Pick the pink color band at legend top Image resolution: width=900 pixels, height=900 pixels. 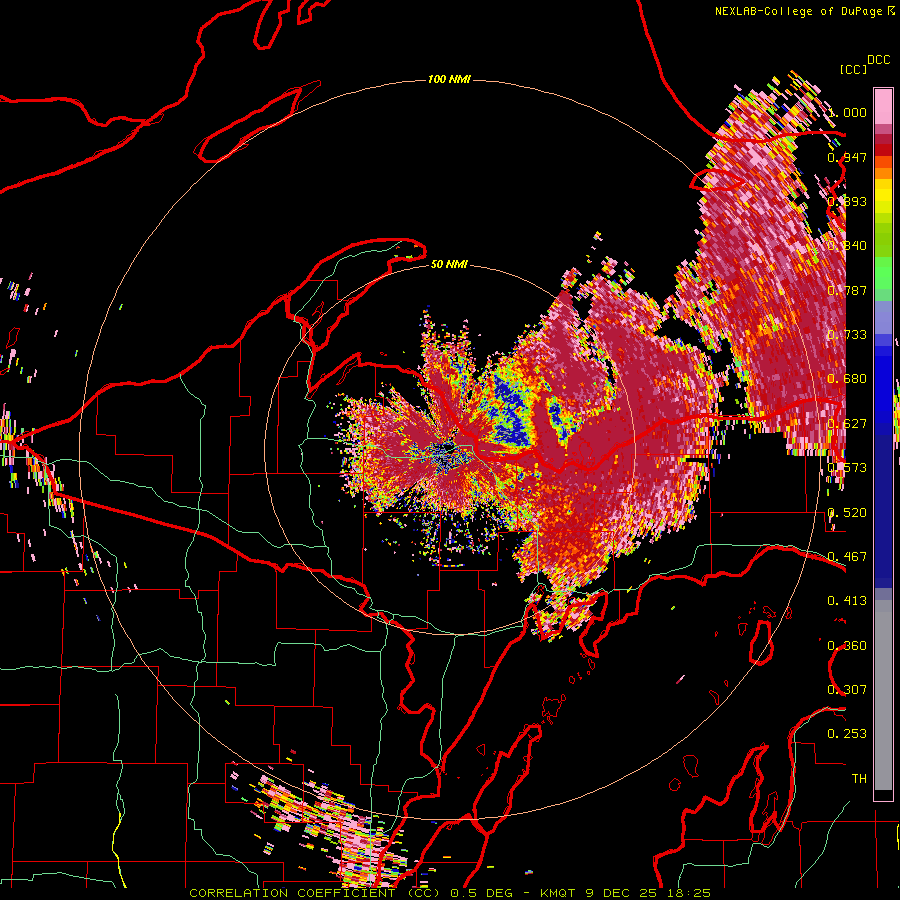coord(883,106)
